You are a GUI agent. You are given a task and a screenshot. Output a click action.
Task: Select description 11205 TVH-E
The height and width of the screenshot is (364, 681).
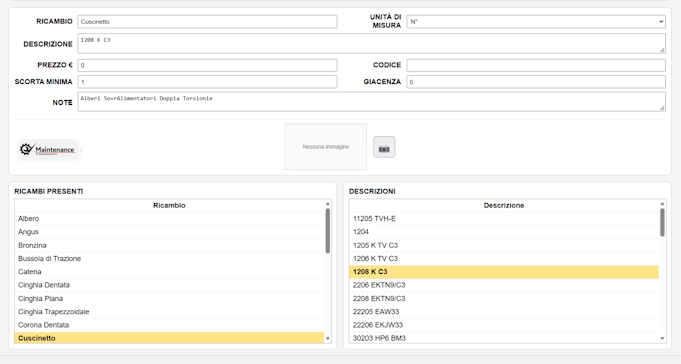coord(504,218)
